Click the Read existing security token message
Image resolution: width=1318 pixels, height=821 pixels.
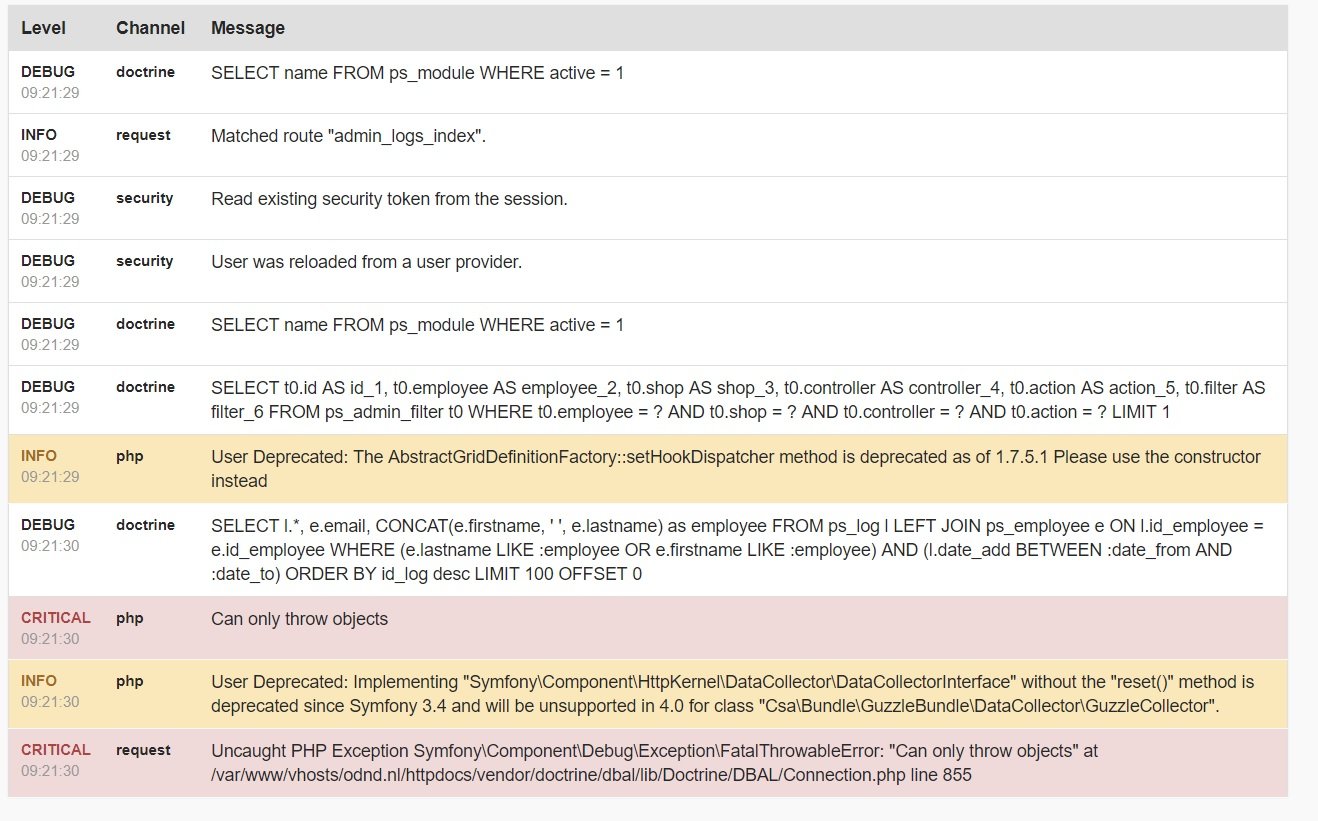pyautogui.click(x=389, y=199)
